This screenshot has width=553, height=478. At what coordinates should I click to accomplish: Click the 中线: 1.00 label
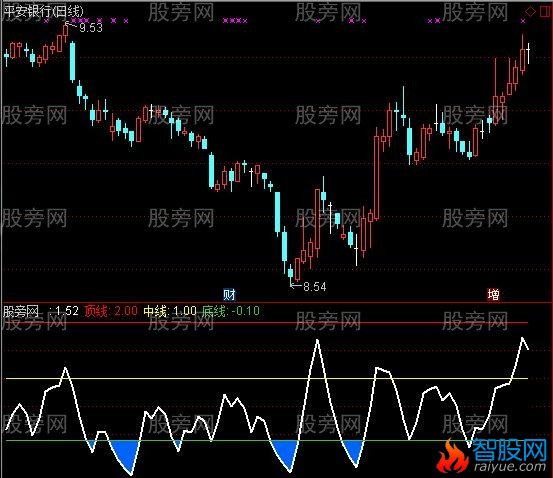tap(170, 311)
